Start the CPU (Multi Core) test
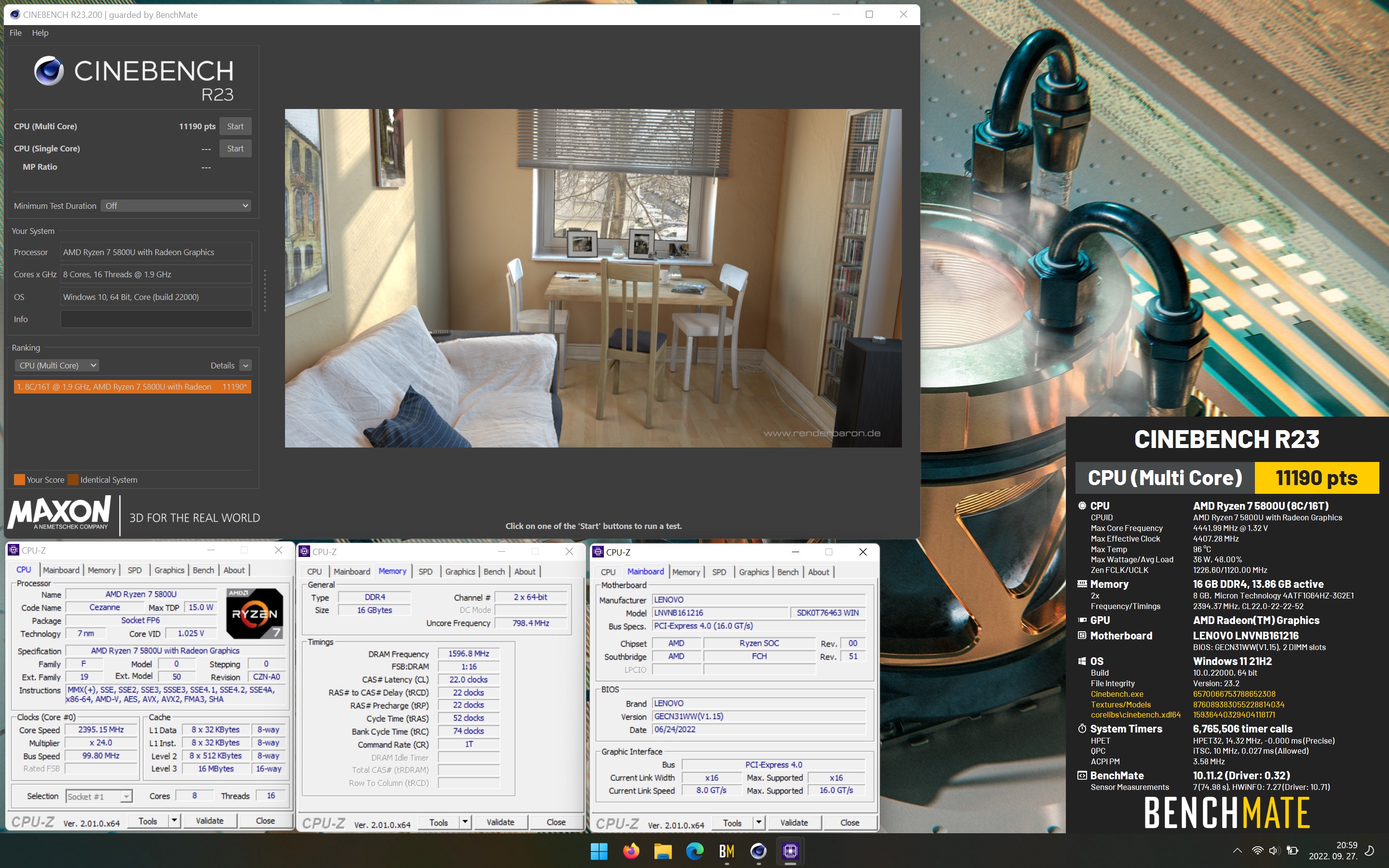Viewport: 1389px width, 868px height. click(x=235, y=126)
